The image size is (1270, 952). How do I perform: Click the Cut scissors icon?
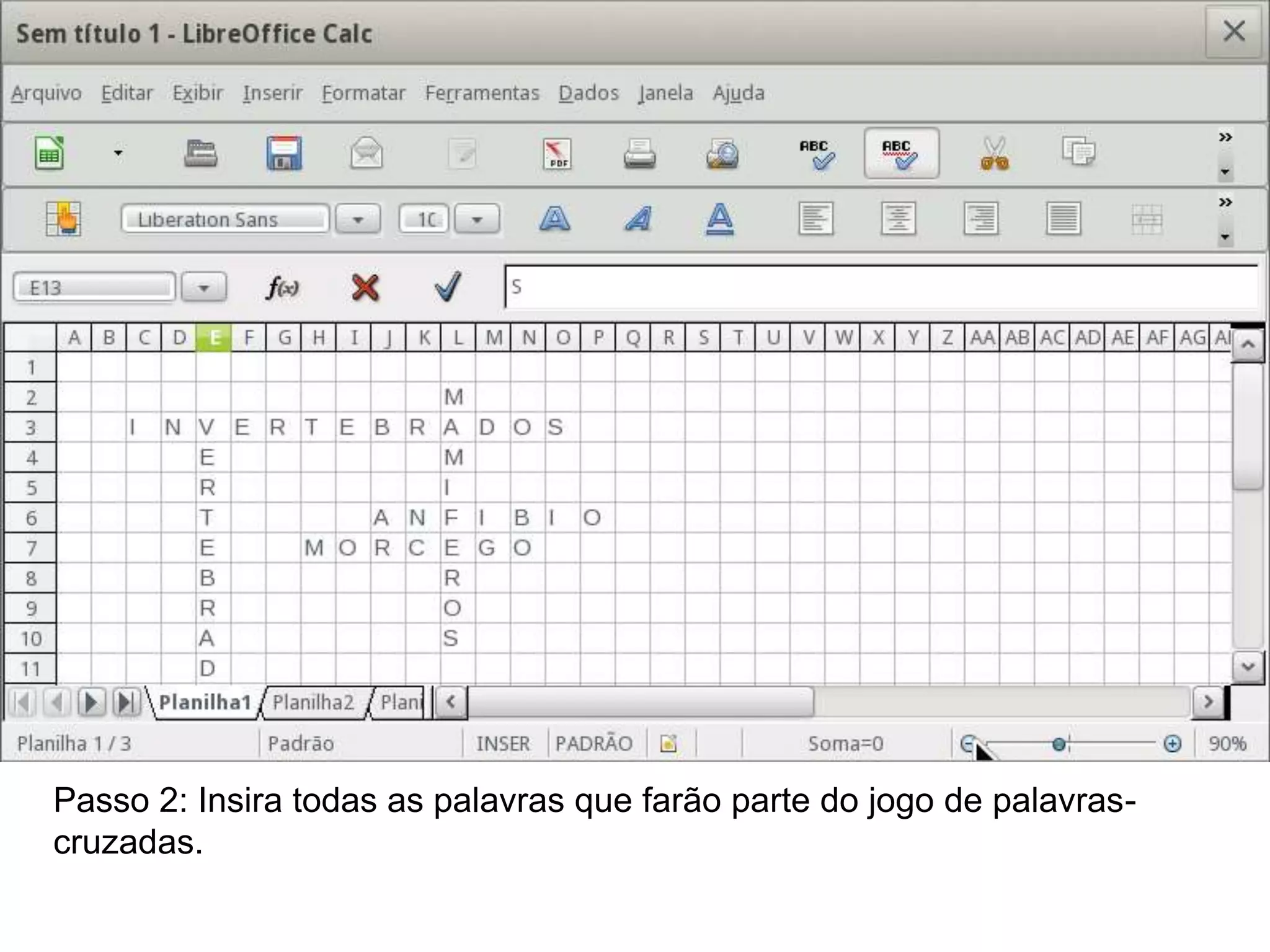[x=993, y=153]
